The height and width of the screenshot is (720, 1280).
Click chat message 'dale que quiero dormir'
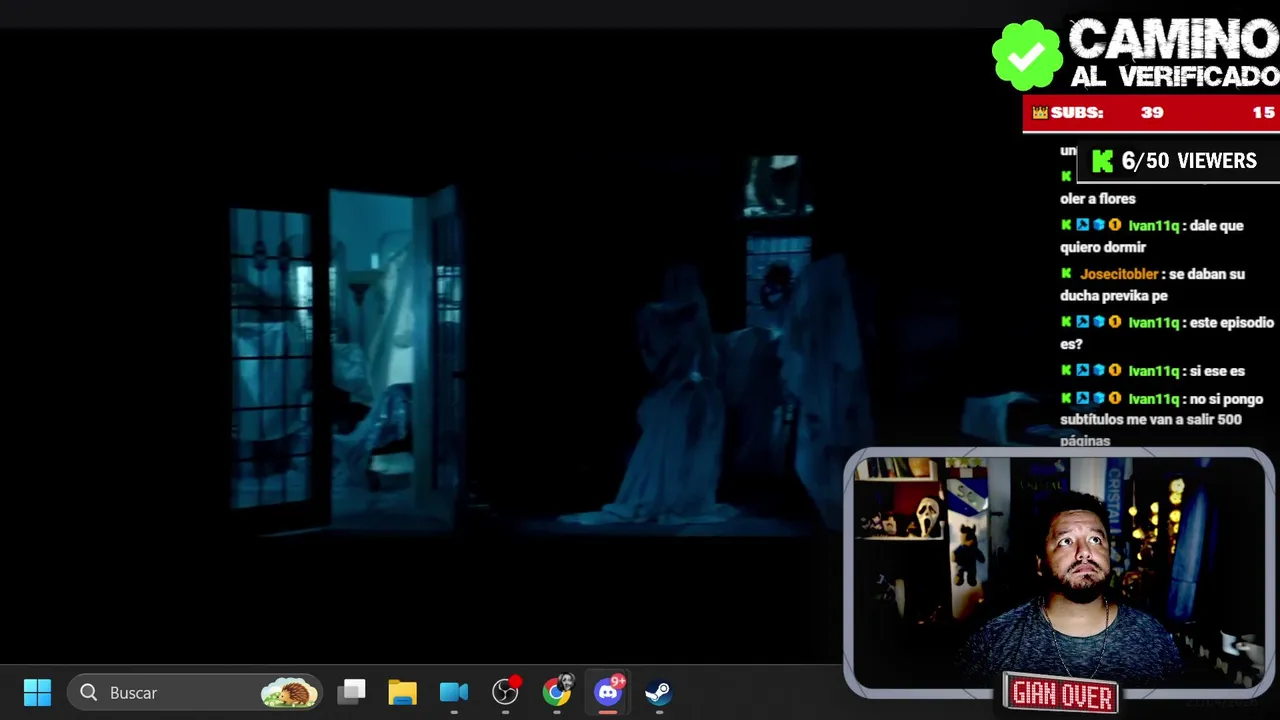pyautogui.click(x=1152, y=236)
